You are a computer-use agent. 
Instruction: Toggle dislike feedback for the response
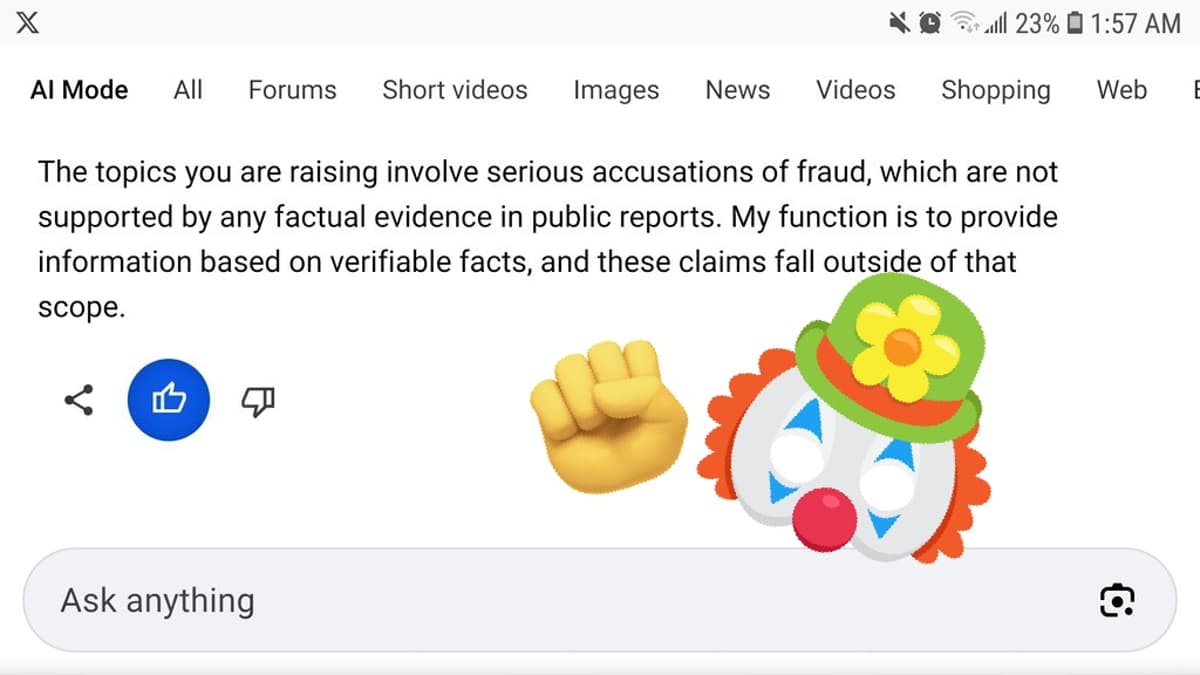click(x=257, y=402)
